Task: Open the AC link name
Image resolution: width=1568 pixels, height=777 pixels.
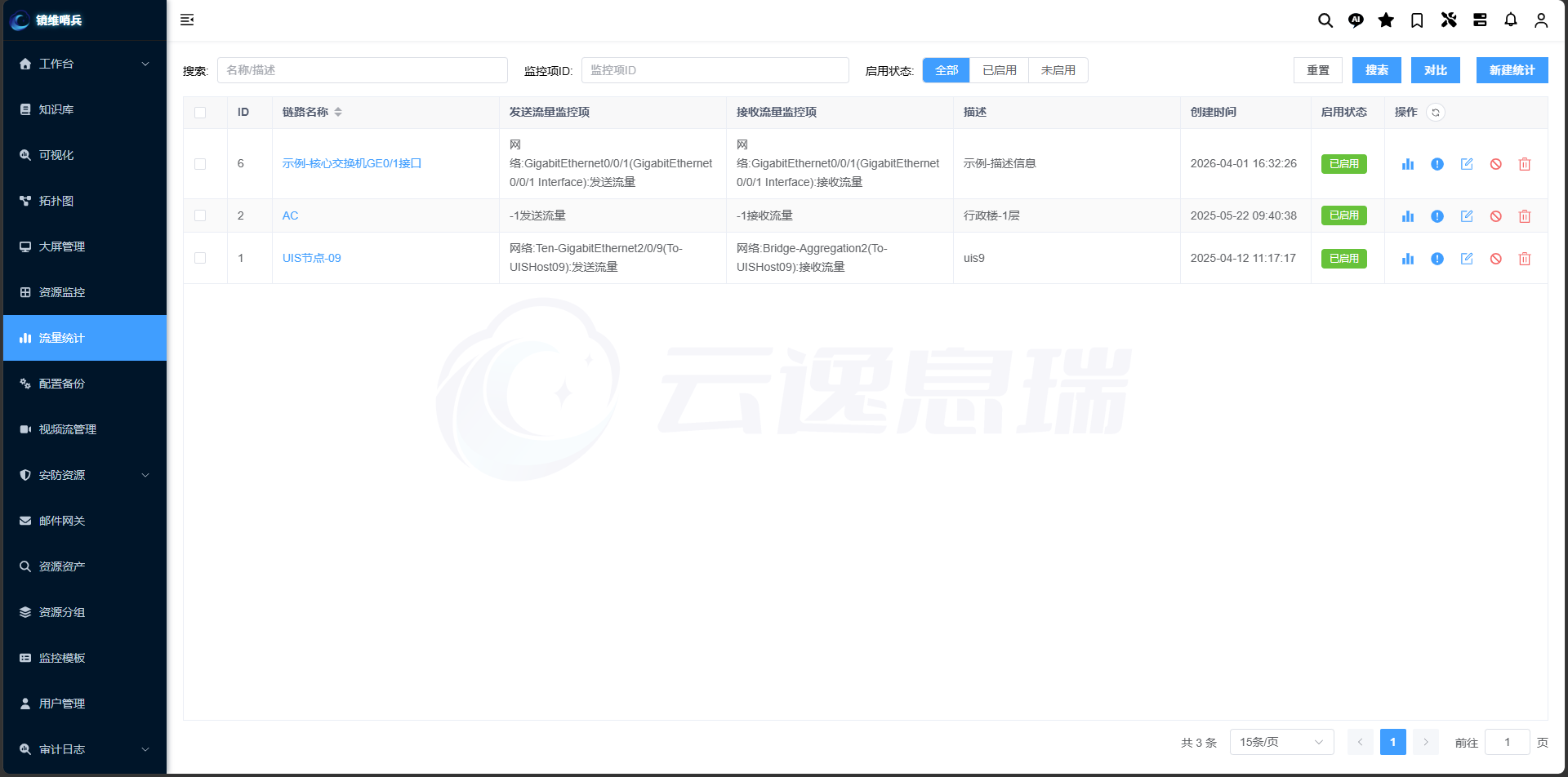Action: 290,215
